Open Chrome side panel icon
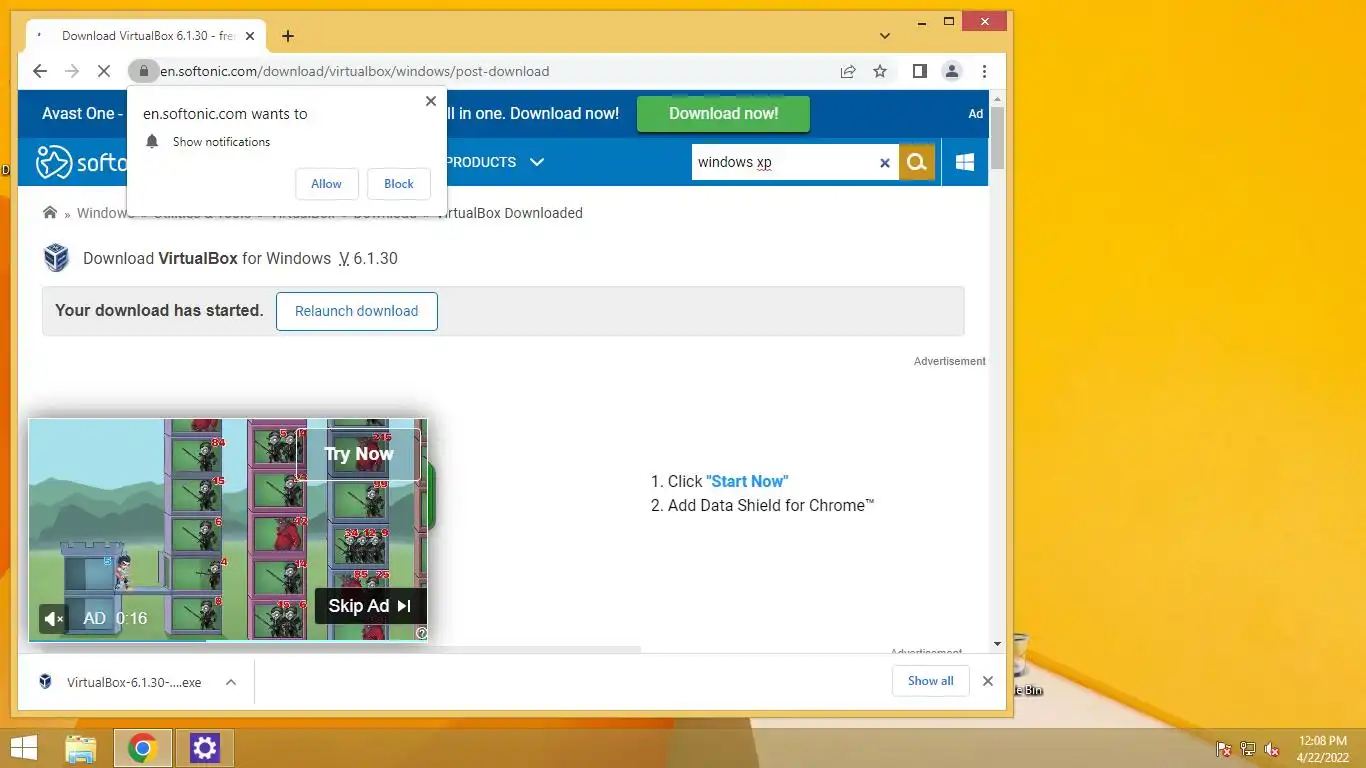Image resolution: width=1366 pixels, height=768 pixels. click(920, 71)
